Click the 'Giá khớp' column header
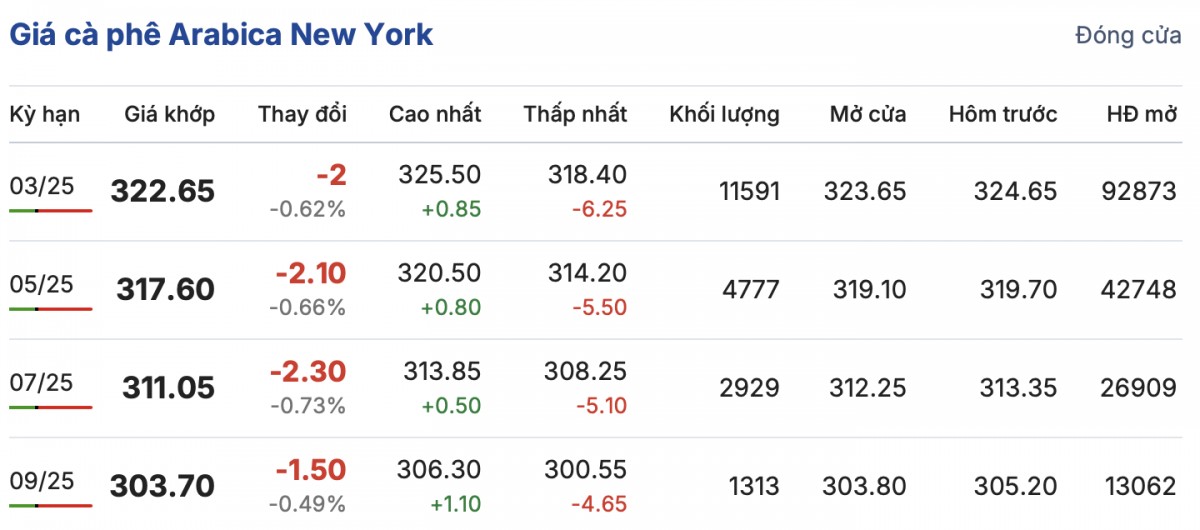The height and width of the screenshot is (530, 1200). click(x=169, y=114)
